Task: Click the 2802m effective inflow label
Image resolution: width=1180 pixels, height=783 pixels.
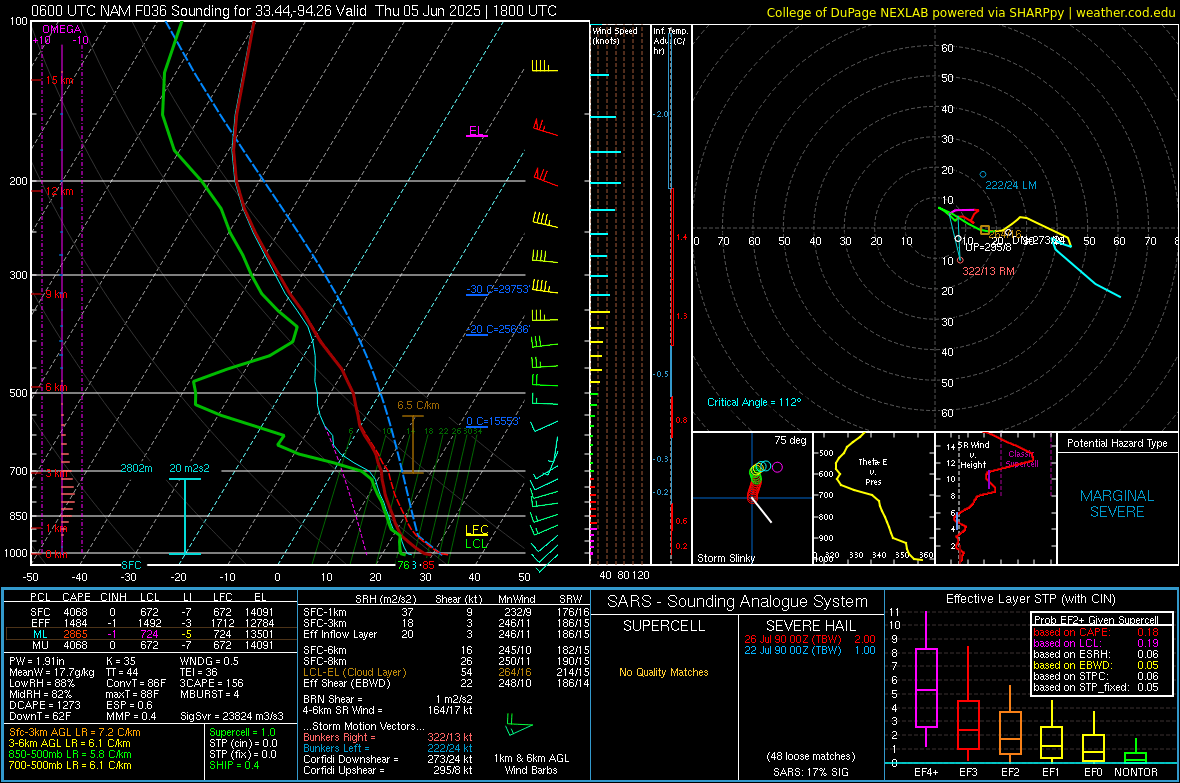Action: [136, 468]
